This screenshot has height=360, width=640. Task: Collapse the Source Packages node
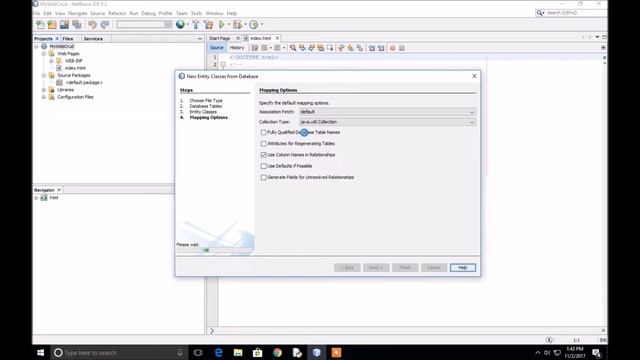click(x=44, y=76)
